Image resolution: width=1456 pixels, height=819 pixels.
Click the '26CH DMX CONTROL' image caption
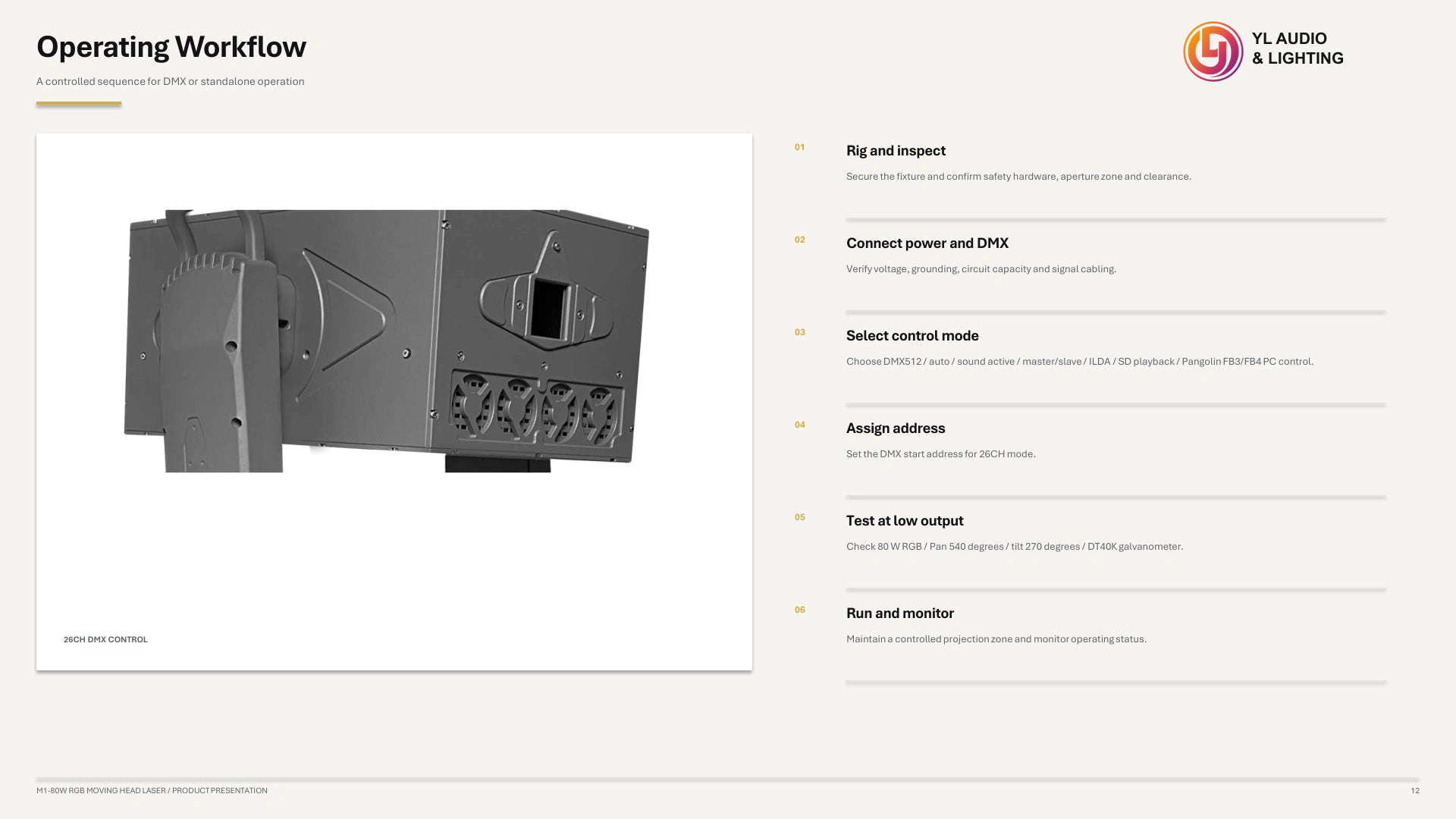click(x=105, y=640)
